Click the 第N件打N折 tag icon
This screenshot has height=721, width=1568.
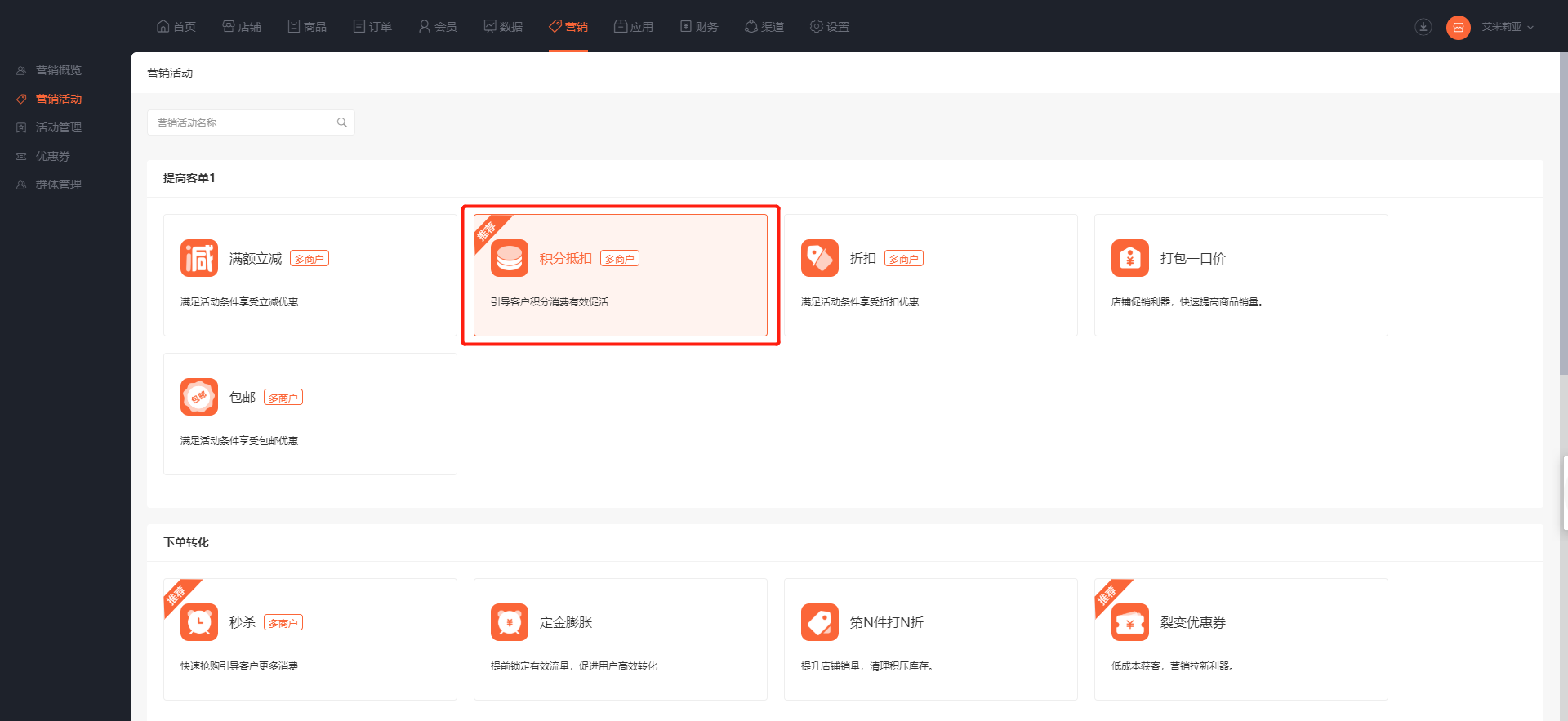tap(820, 622)
